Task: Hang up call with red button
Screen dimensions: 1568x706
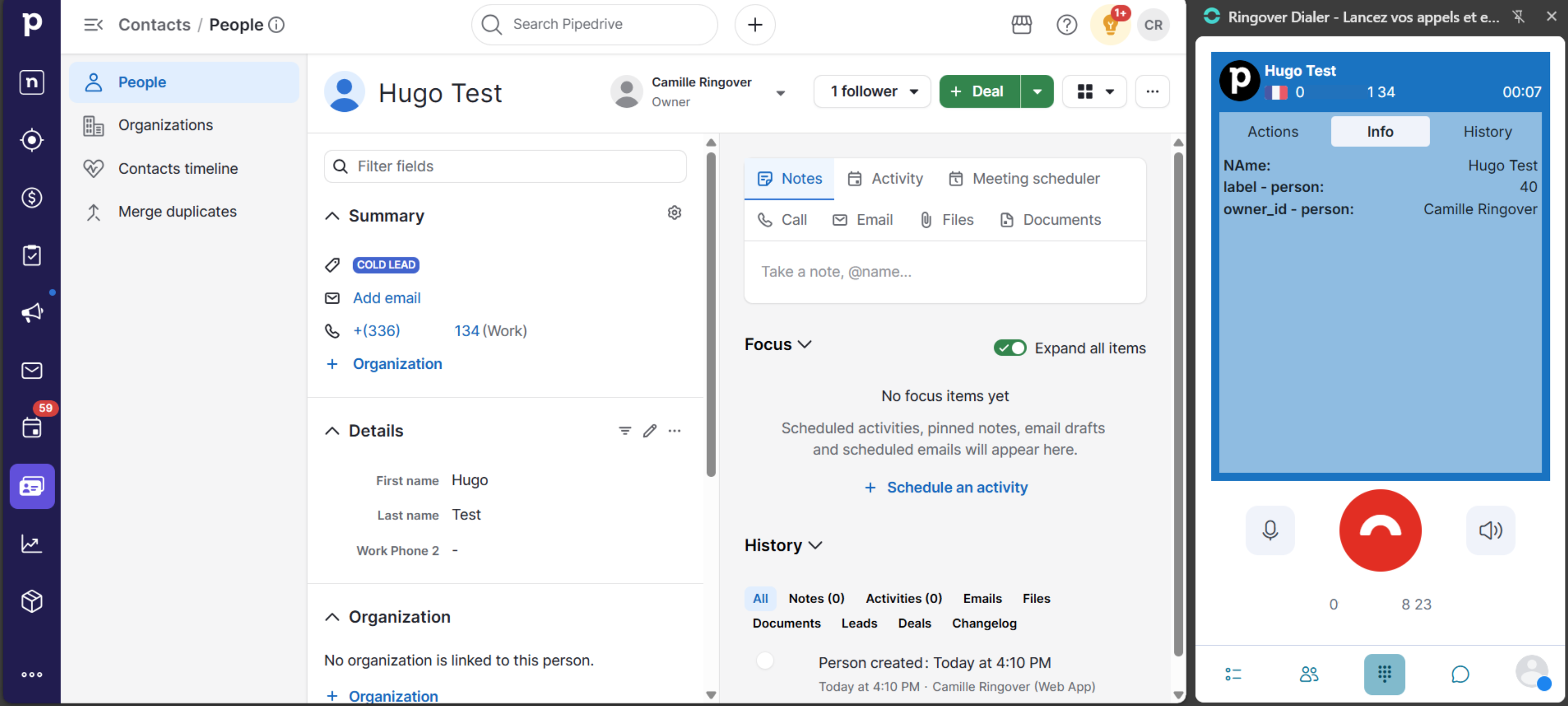Action: coord(1380,530)
